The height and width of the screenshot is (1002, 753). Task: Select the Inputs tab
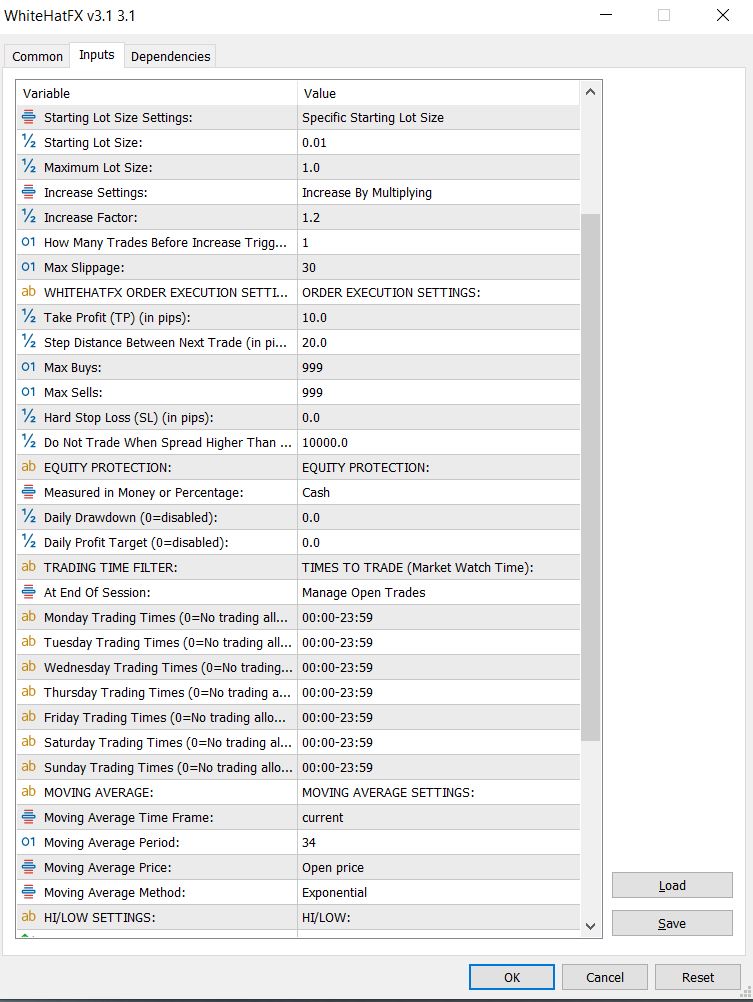97,55
